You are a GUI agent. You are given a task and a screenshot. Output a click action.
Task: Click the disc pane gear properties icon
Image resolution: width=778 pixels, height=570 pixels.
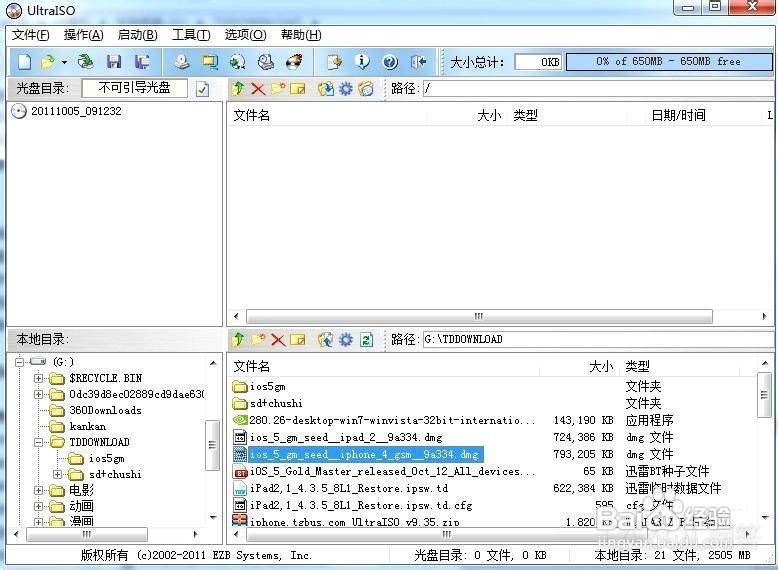click(x=345, y=89)
